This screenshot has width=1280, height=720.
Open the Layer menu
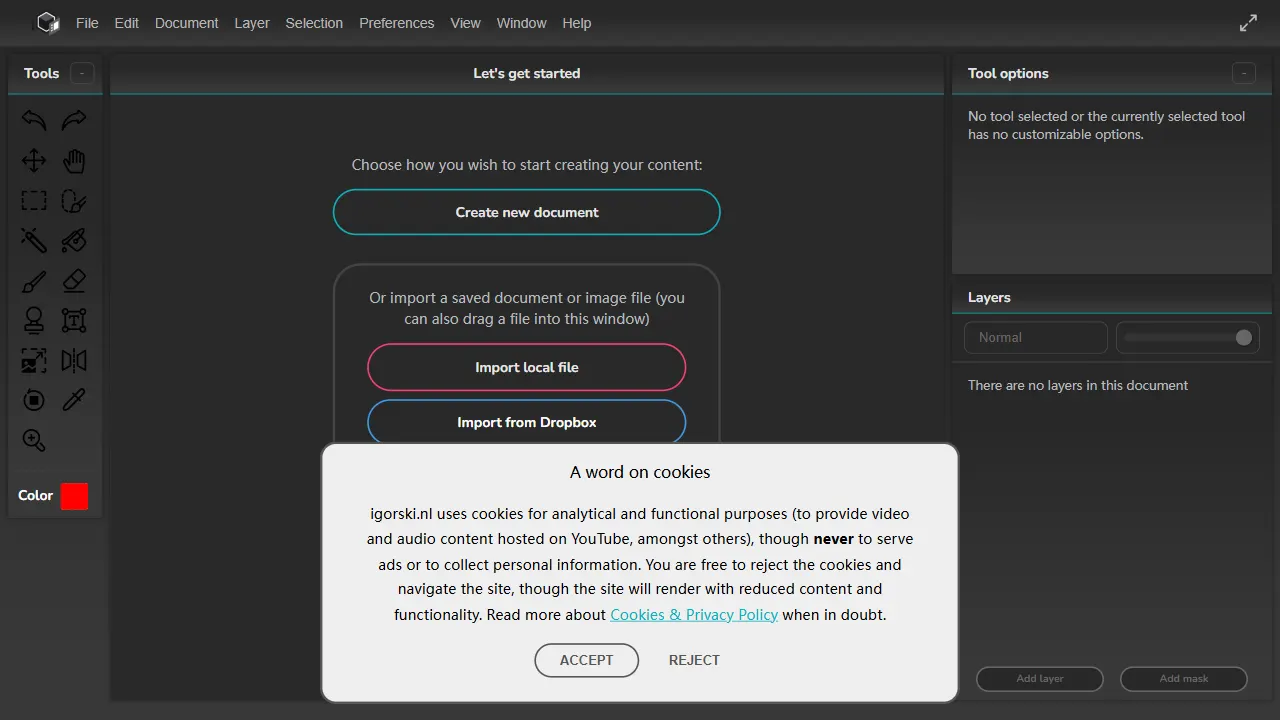[x=252, y=23]
